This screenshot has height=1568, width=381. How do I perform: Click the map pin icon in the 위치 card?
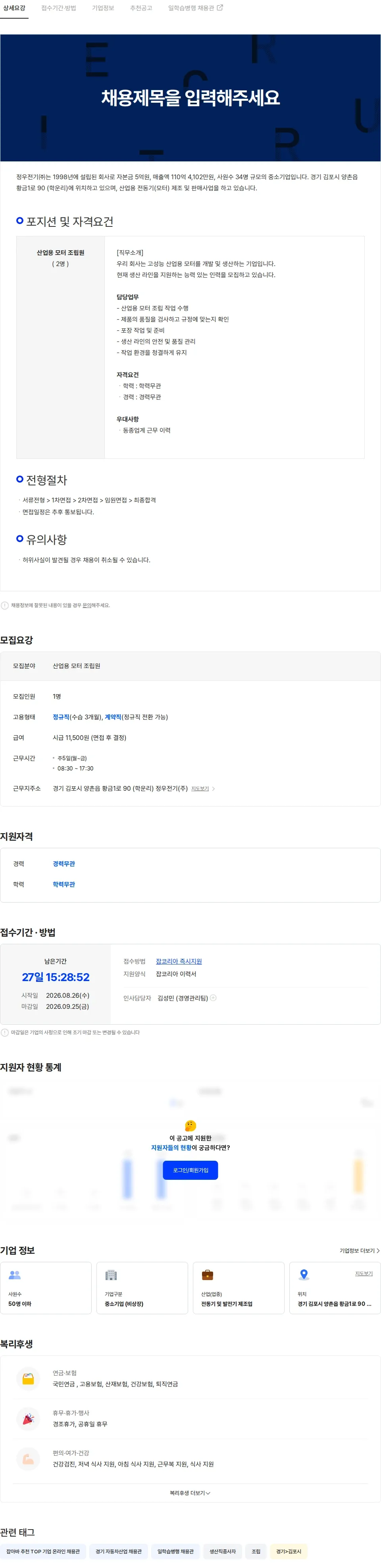(x=304, y=1275)
